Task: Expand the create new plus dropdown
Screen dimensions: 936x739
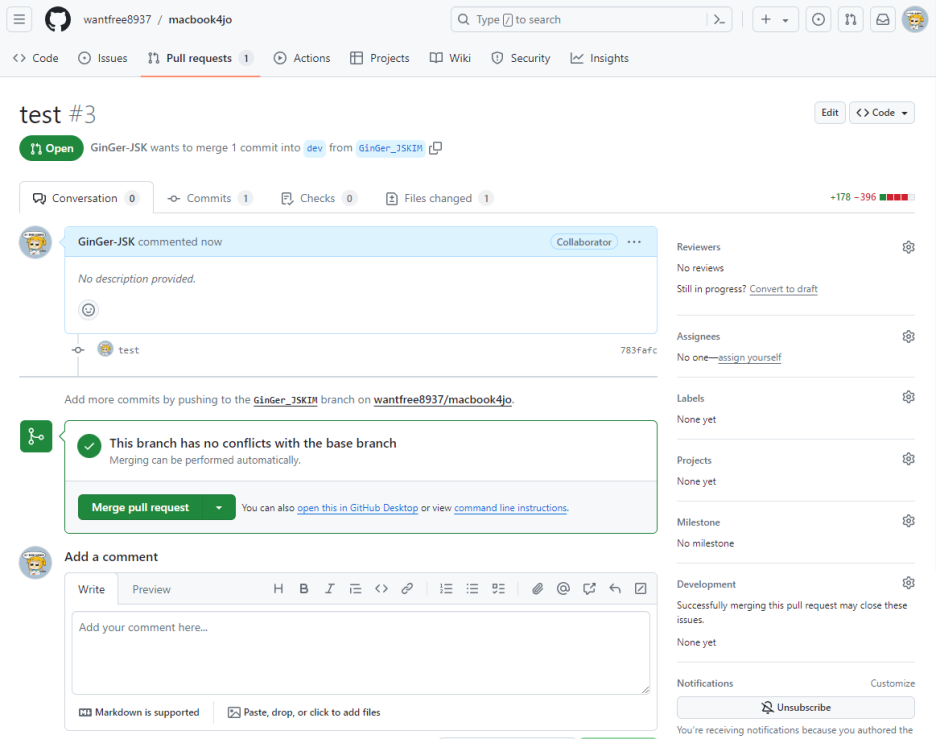Action: pyautogui.click(x=774, y=20)
